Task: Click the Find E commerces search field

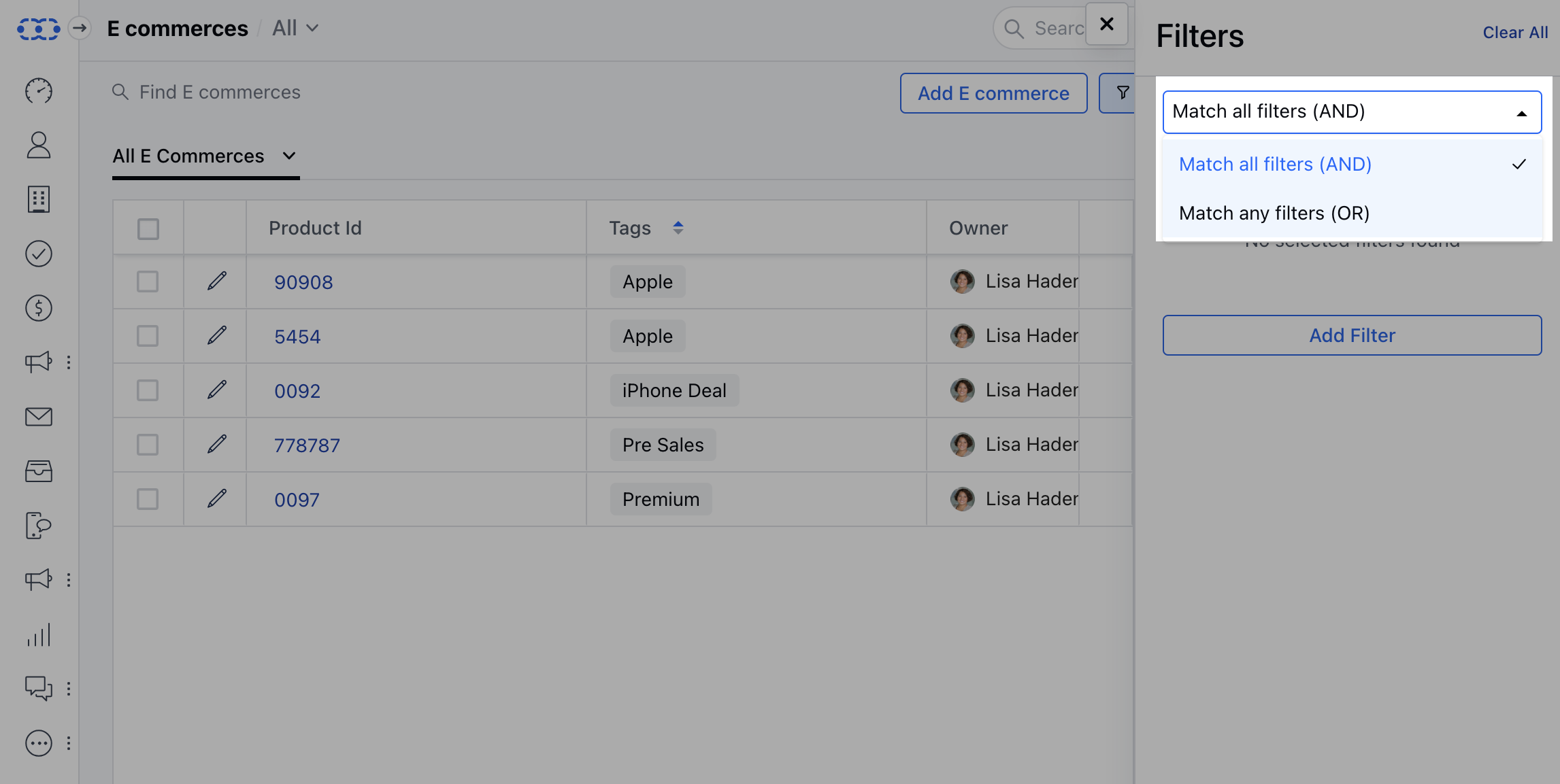Action: [219, 92]
